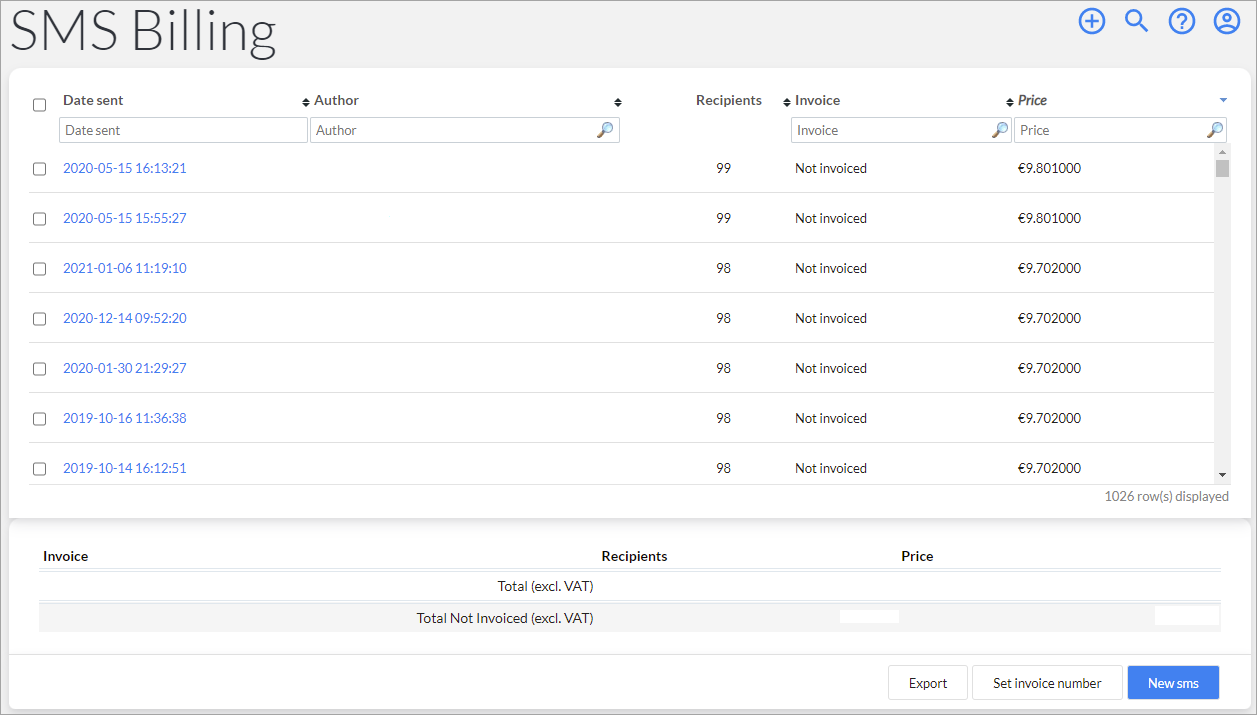Open the SMS sent 2020-05-15 16:13:21
The width and height of the screenshot is (1257, 715).
click(125, 168)
